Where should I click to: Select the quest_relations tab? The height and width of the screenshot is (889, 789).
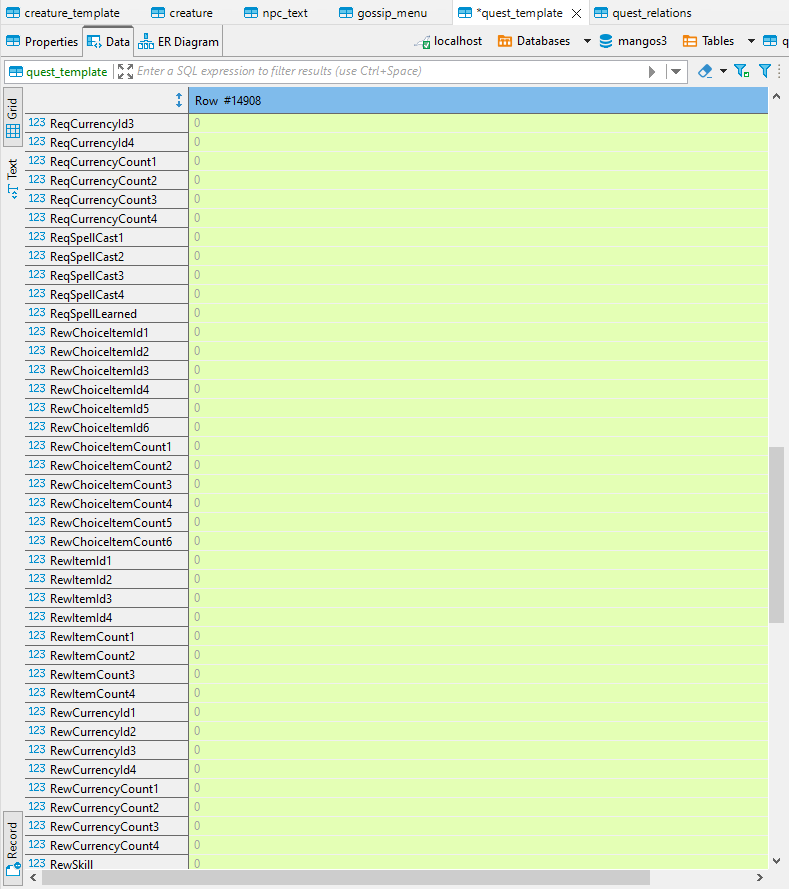(x=643, y=12)
